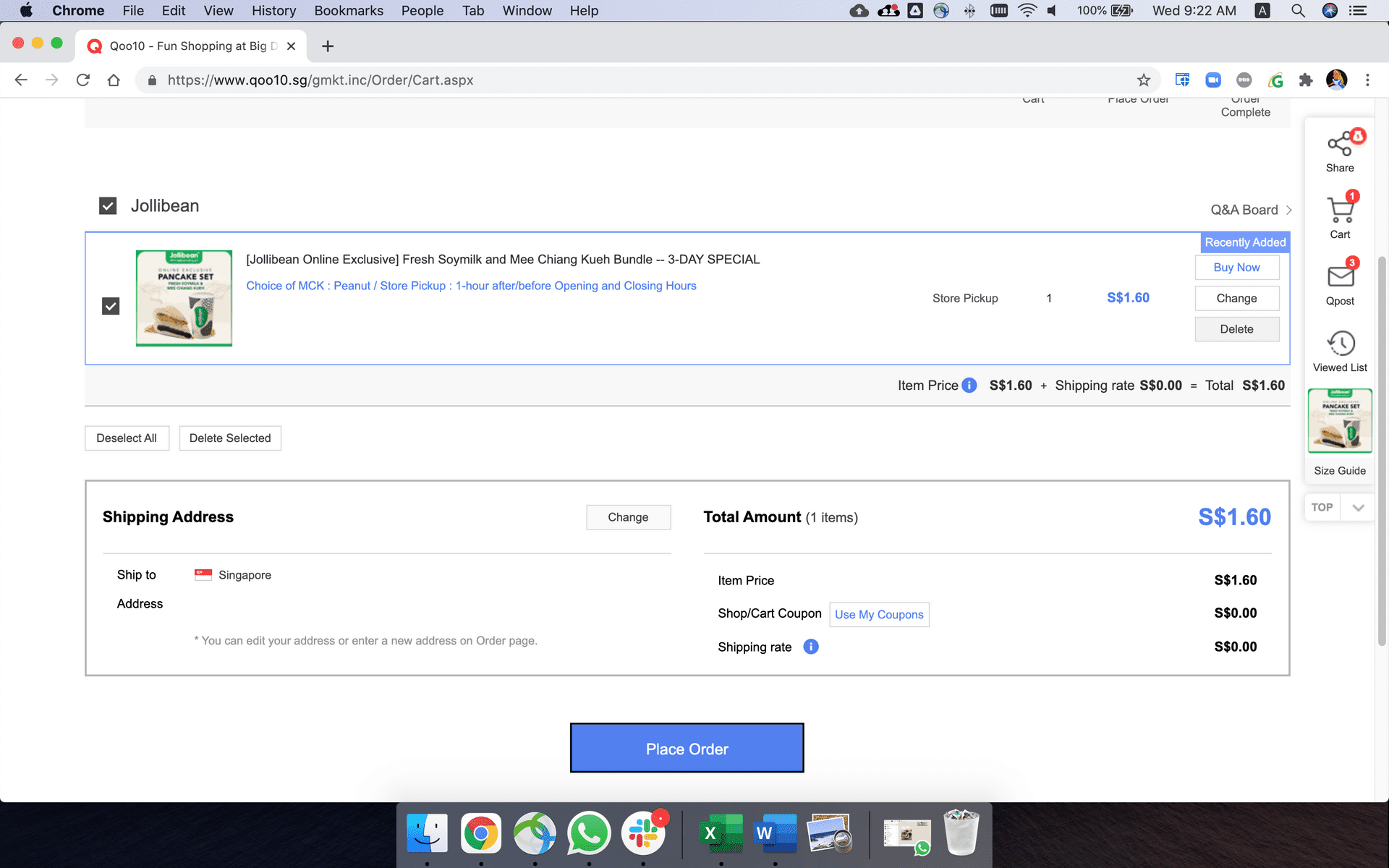Image resolution: width=1389 pixels, height=868 pixels.
Task: Delete the Jollibean cart item
Action: [1236, 329]
